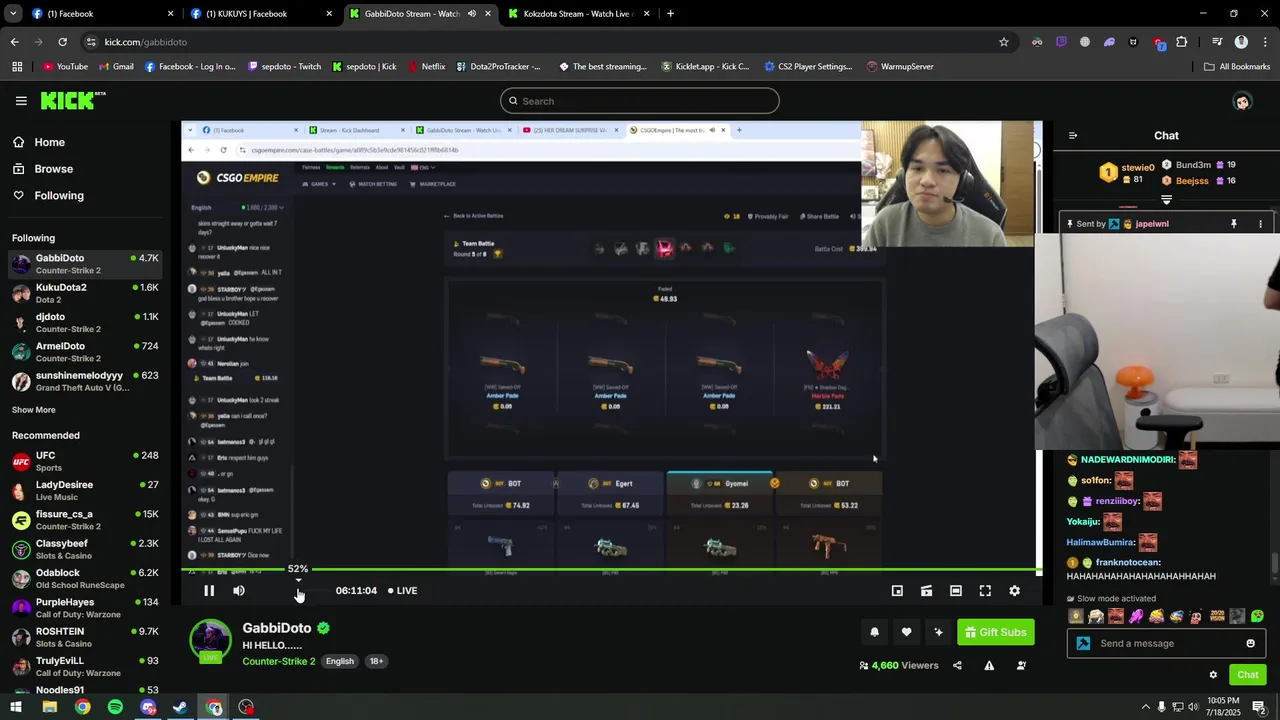Toggle stream notifications bell

(874, 632)
